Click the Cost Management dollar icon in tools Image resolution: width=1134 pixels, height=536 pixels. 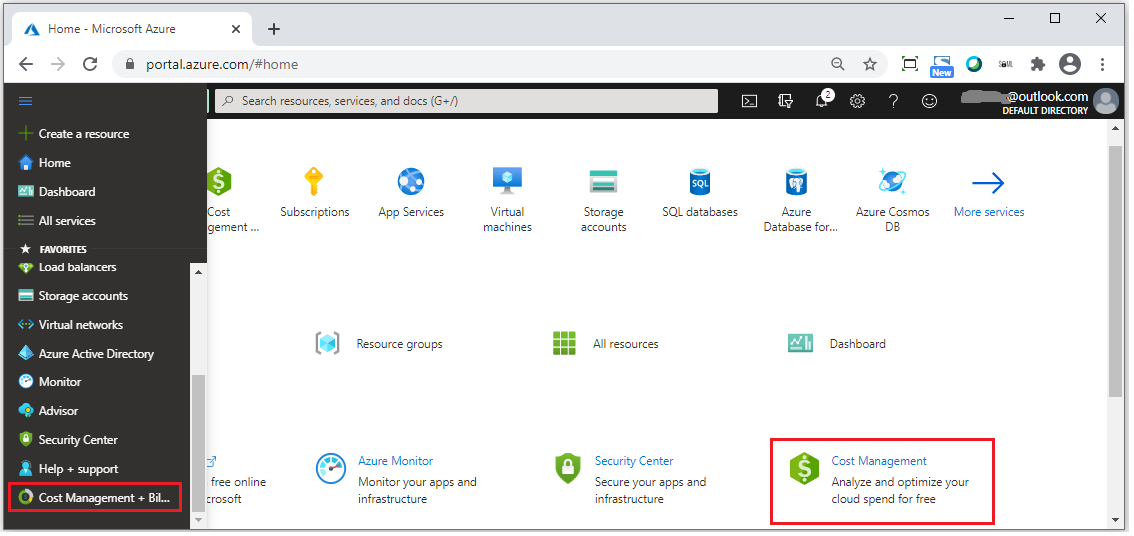pos(804,469)
